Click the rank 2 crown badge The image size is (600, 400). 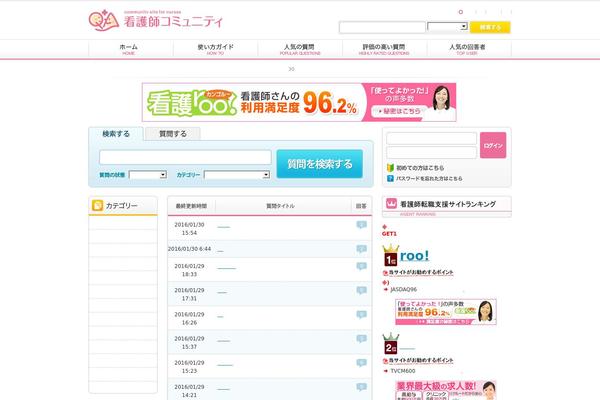pyautogui.click(x=391, y=346)
